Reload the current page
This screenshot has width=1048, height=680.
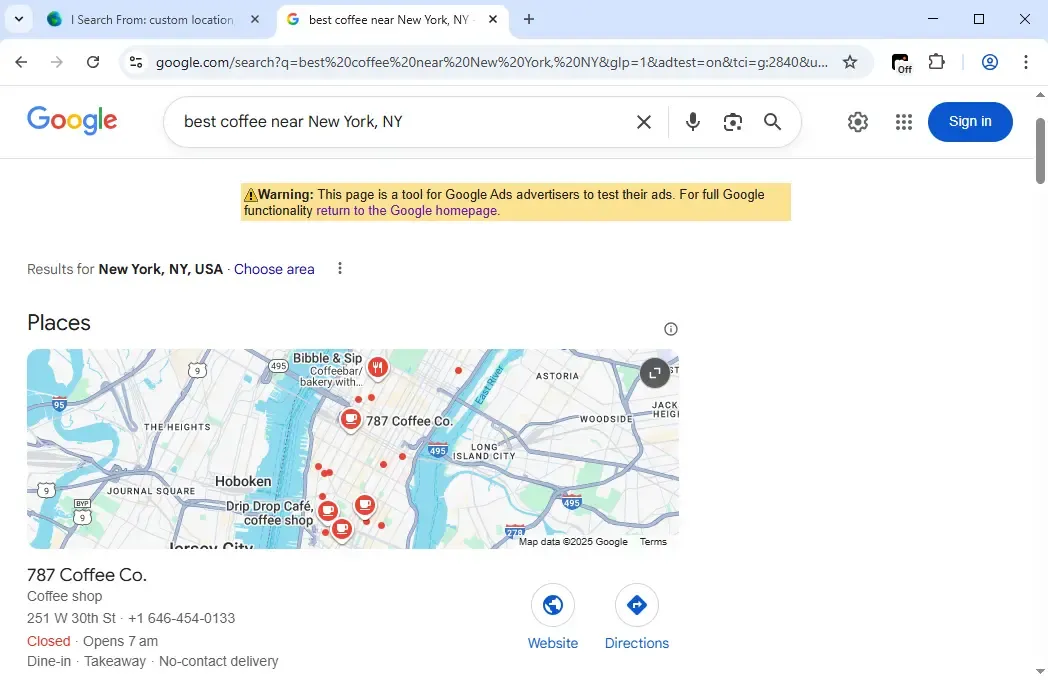tap(93, 62)
